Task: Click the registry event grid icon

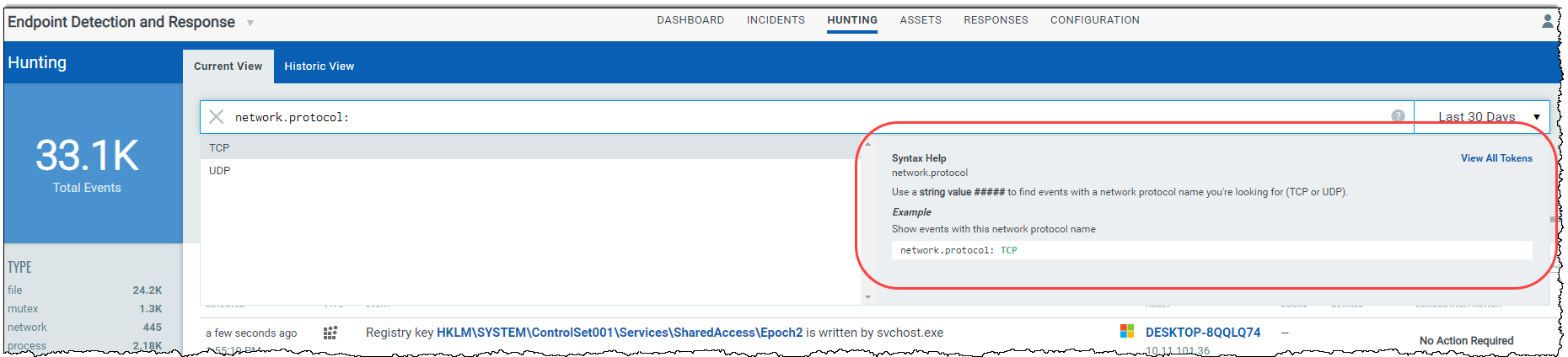Action: 330,333
